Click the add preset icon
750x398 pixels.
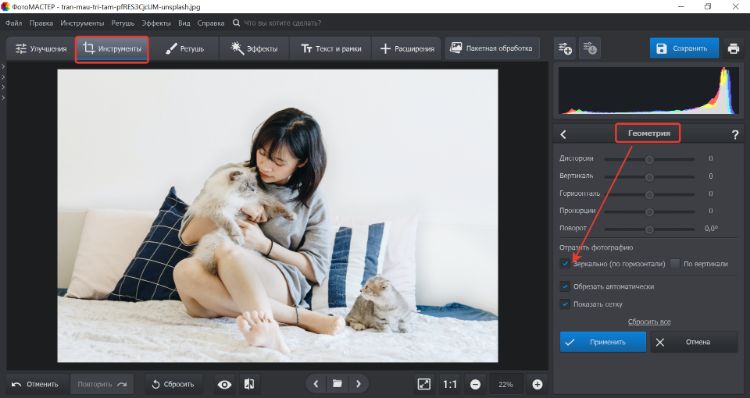[565, 48]
